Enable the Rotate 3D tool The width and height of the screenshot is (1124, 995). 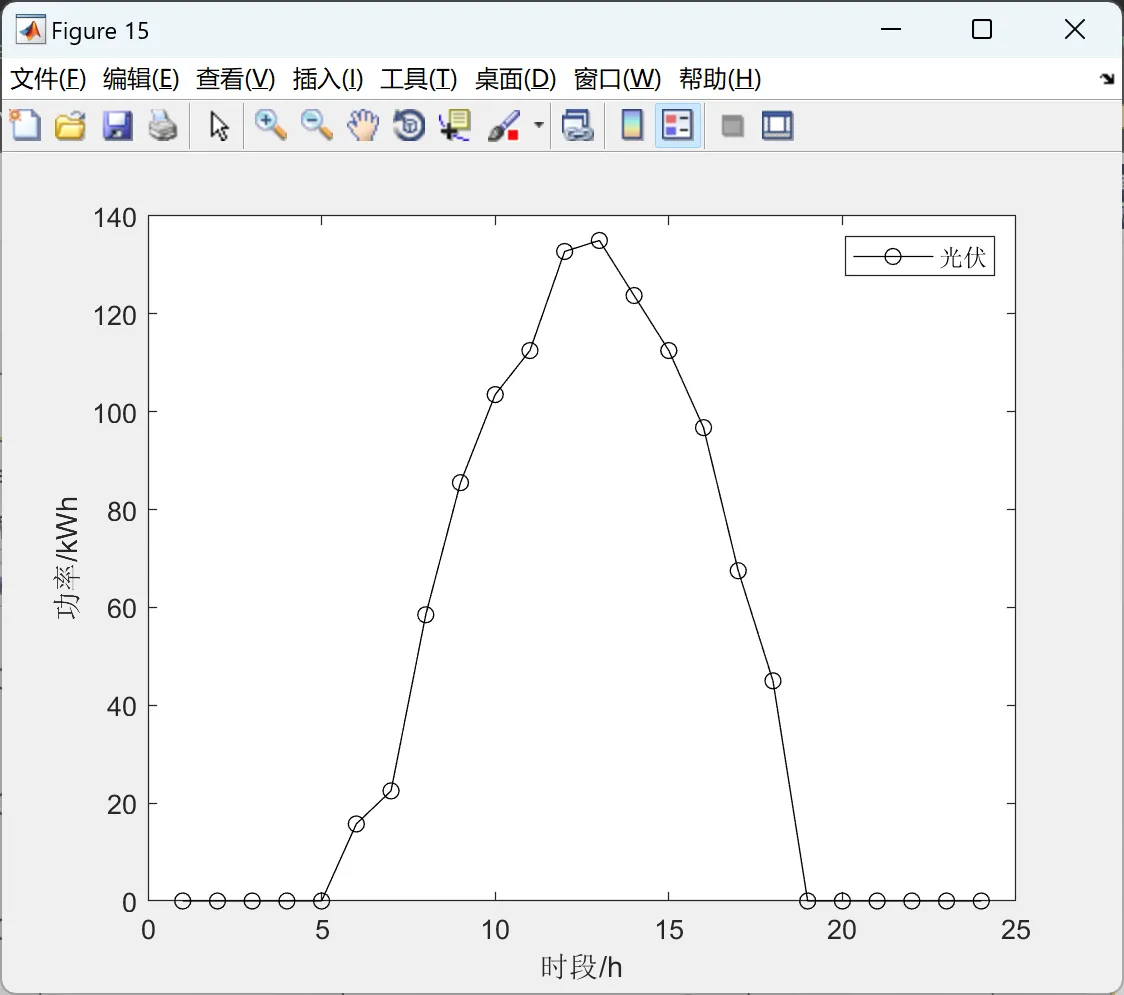pos(409,125)
